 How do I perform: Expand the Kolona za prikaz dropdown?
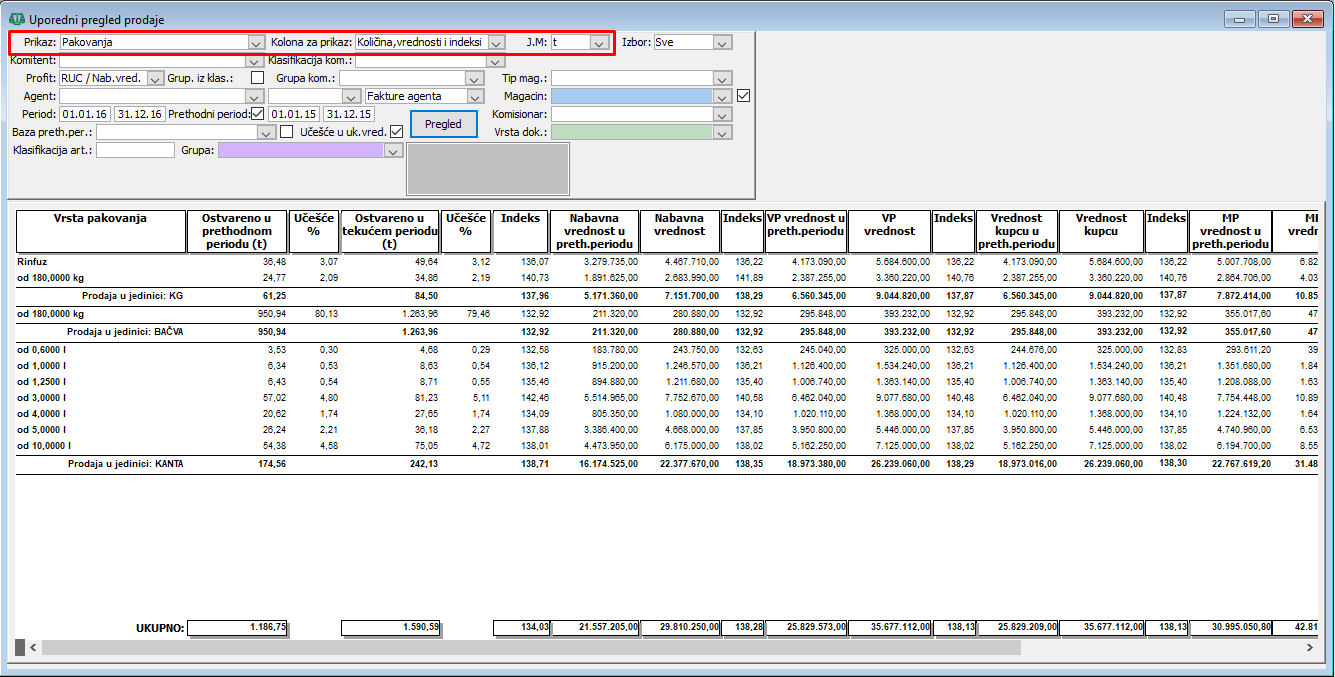click(x=496, y=43)
